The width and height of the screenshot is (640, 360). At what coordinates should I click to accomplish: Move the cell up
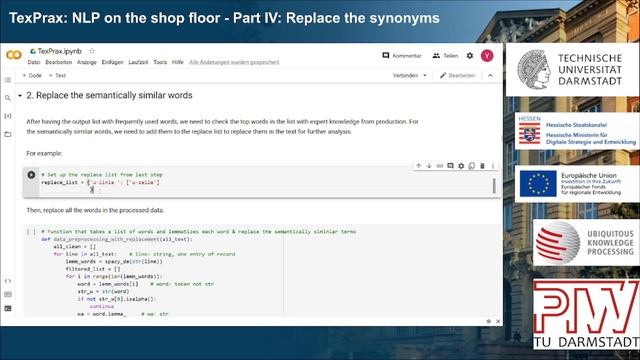(418, 166)
